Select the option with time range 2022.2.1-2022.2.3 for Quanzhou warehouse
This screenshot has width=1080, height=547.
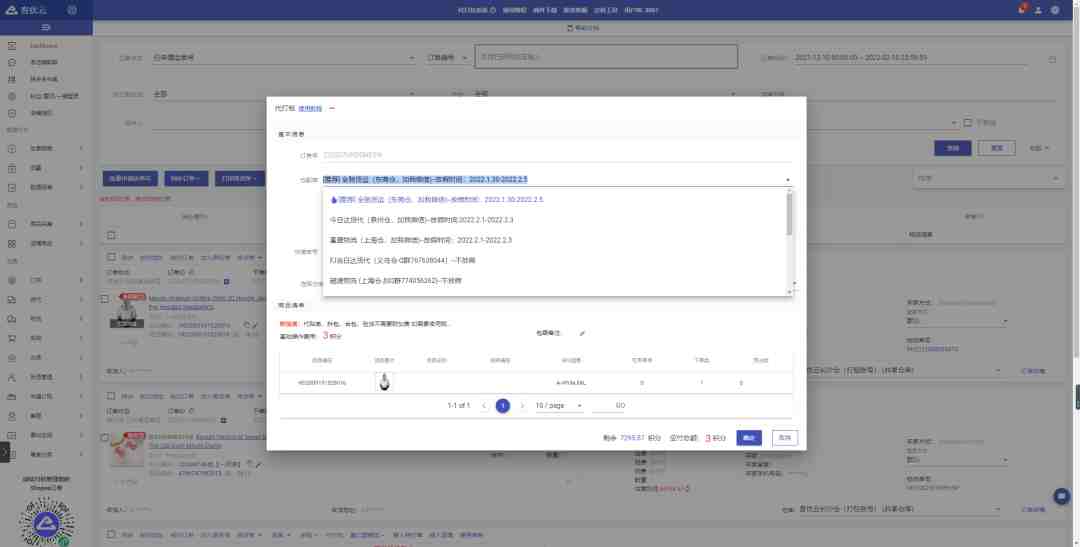click(x=422, y=220)
